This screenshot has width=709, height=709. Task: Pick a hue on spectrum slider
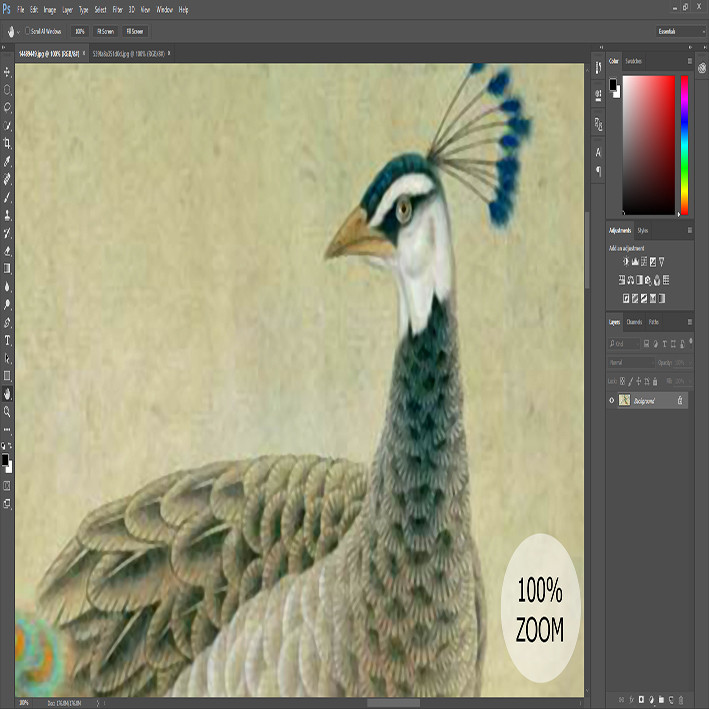pos(684,145)
